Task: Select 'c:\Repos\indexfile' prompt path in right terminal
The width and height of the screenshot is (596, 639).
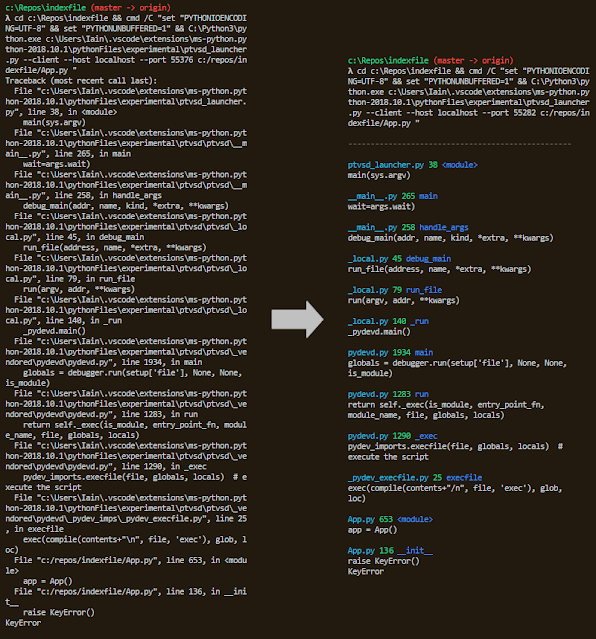Action: (x=388, y=61)
